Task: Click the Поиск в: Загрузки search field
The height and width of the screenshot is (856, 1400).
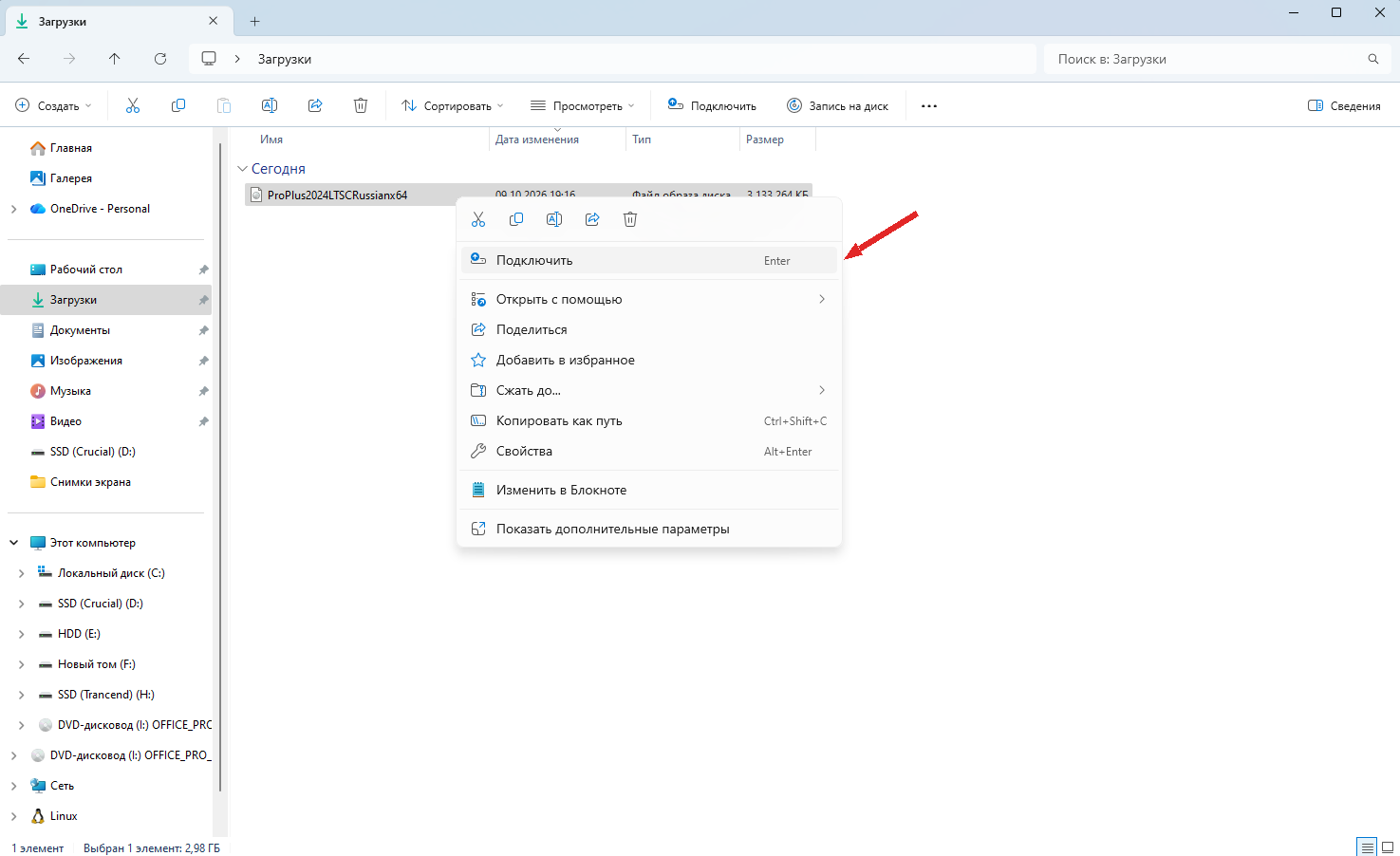Action: 1217,59
